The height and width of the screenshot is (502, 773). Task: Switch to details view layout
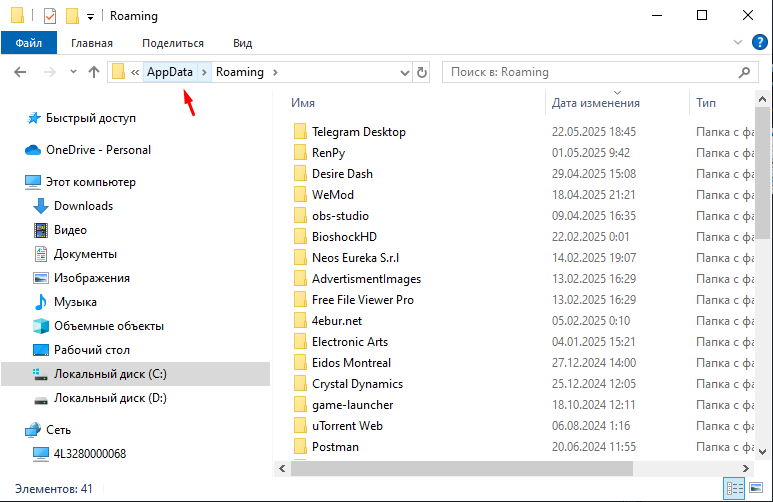(735, 488)
